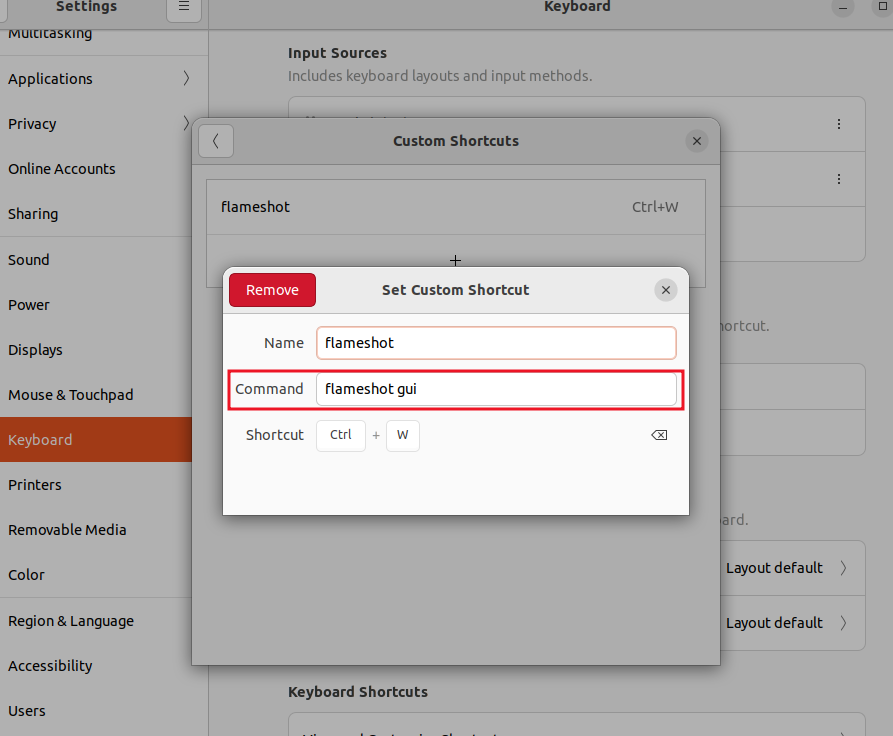
Task: Open Displays settings
Action: (96, 350)
